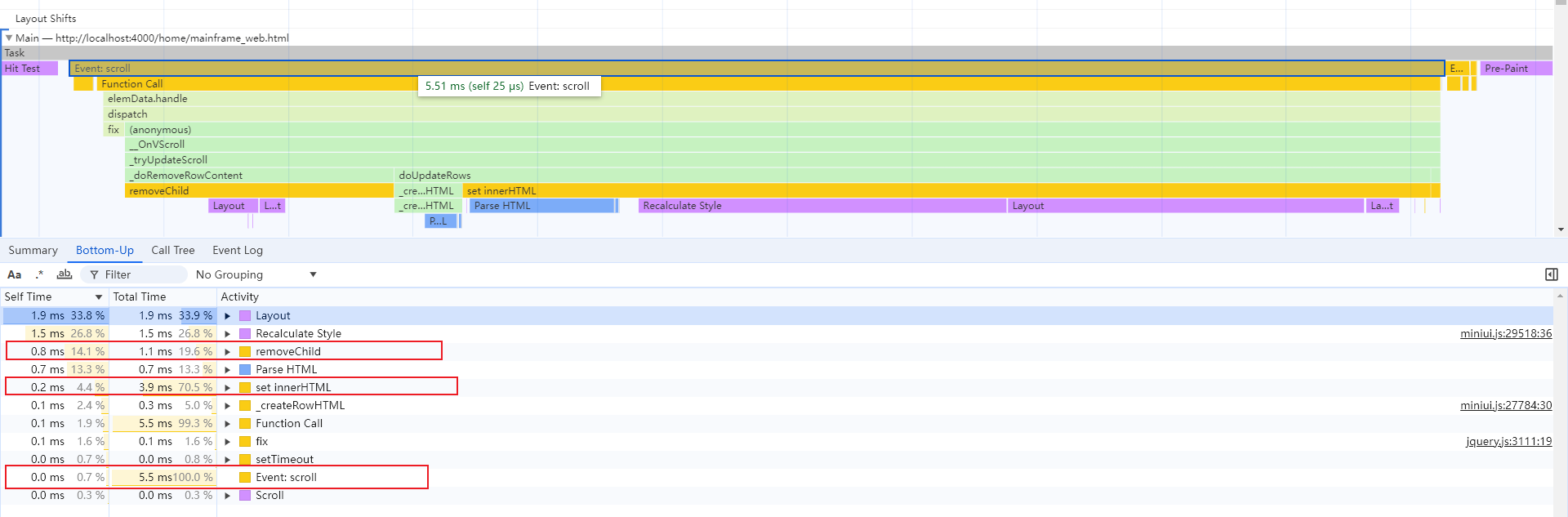Select the Task bar in flame chart
Image resolution: width=1568 pixels, height=517 pixels.
click(x=776, y=52)
